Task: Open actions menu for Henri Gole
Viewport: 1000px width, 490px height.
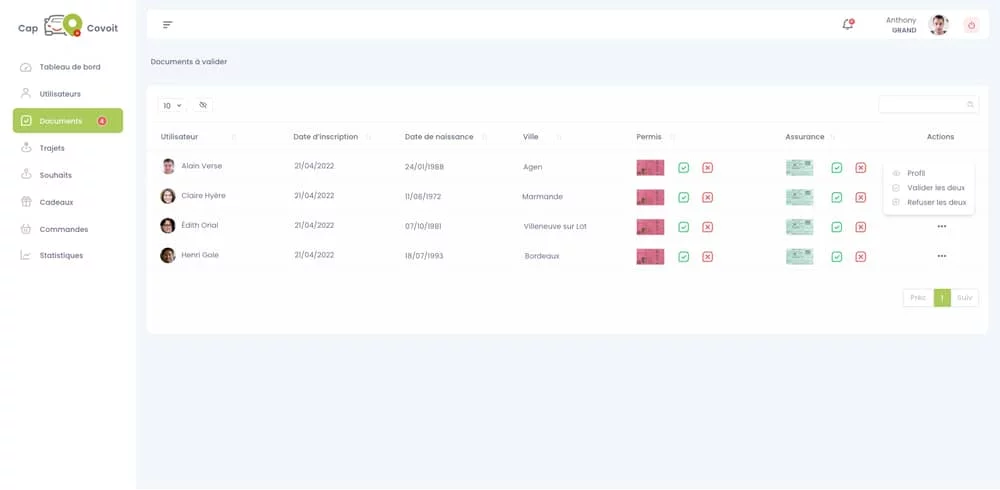Action: click(941, 256)
